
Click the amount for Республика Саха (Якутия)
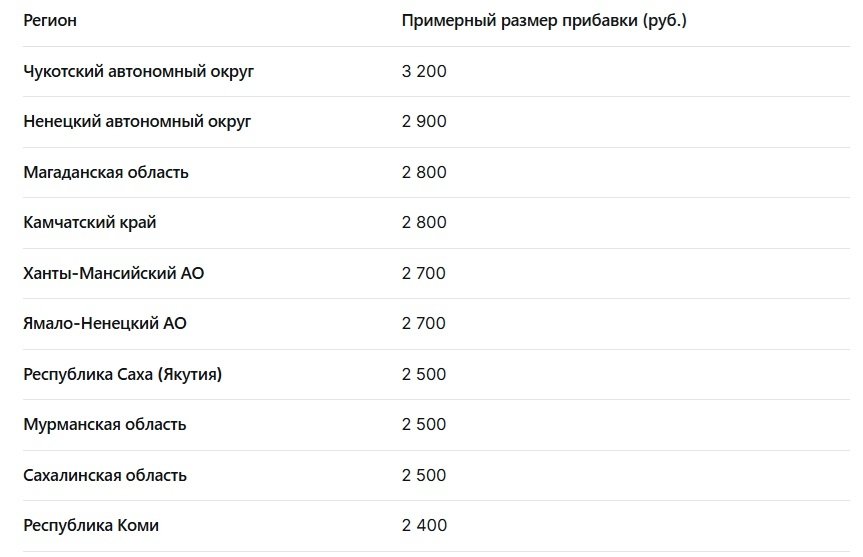pyautogui.click(x=424, y=374)
